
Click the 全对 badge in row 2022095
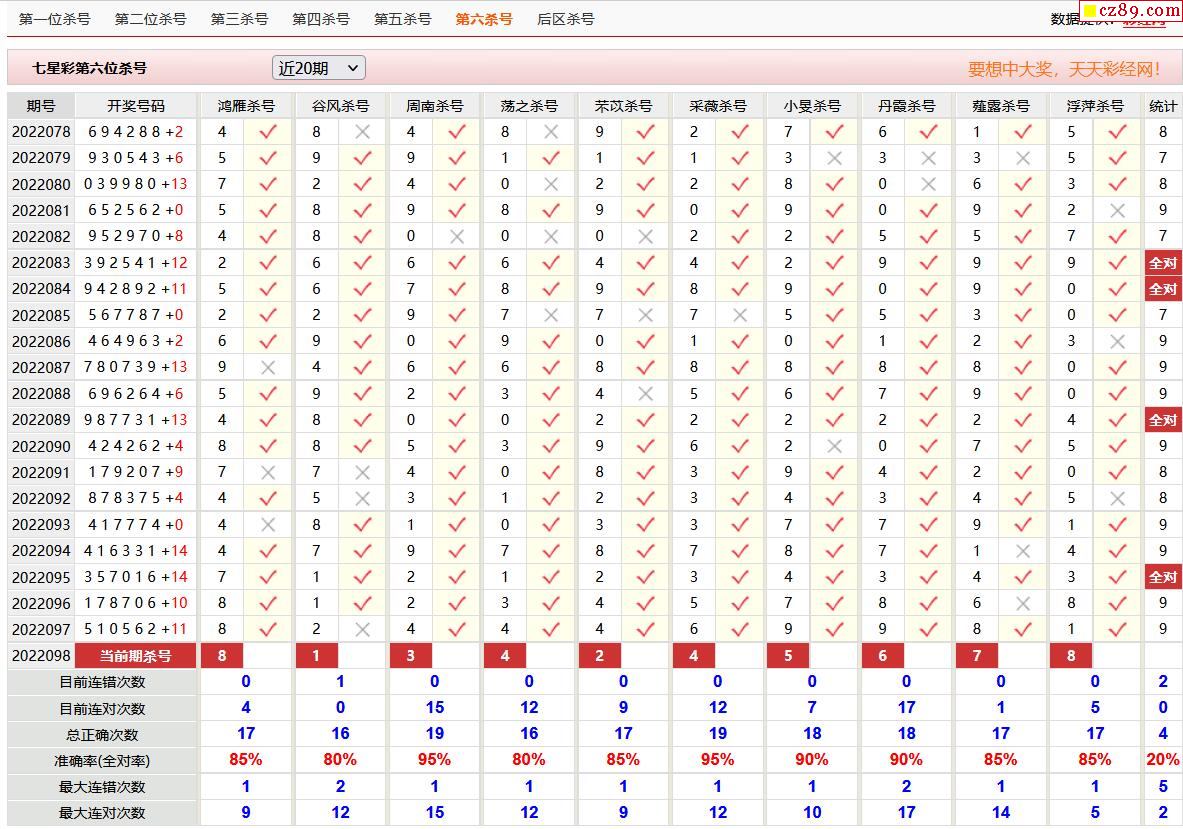1163,577
